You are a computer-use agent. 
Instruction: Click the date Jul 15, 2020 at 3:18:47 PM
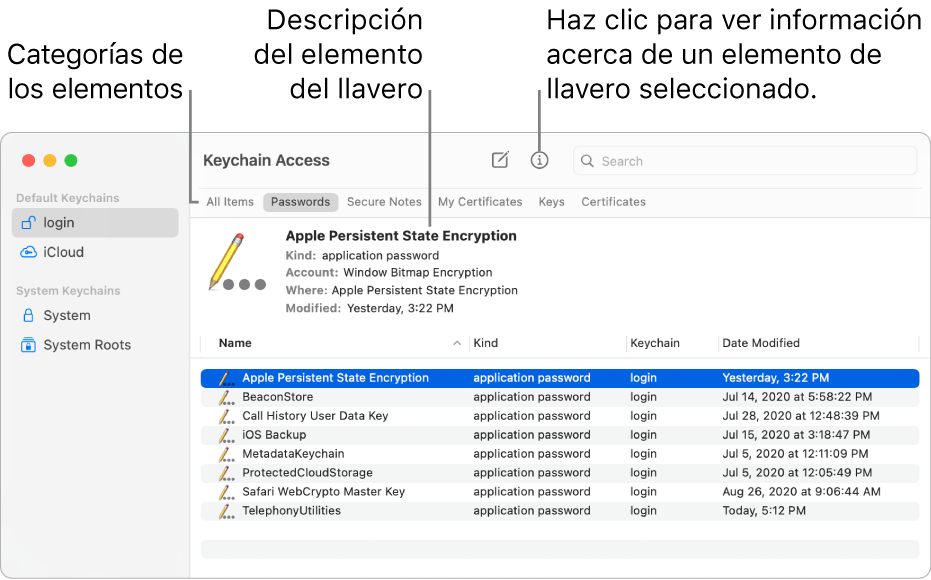[x=796, y=435]
